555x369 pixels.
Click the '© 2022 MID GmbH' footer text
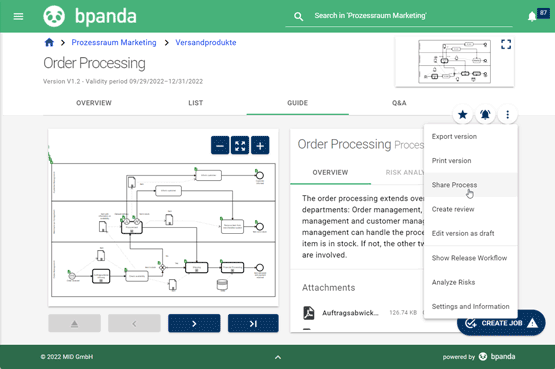(67, 357)
